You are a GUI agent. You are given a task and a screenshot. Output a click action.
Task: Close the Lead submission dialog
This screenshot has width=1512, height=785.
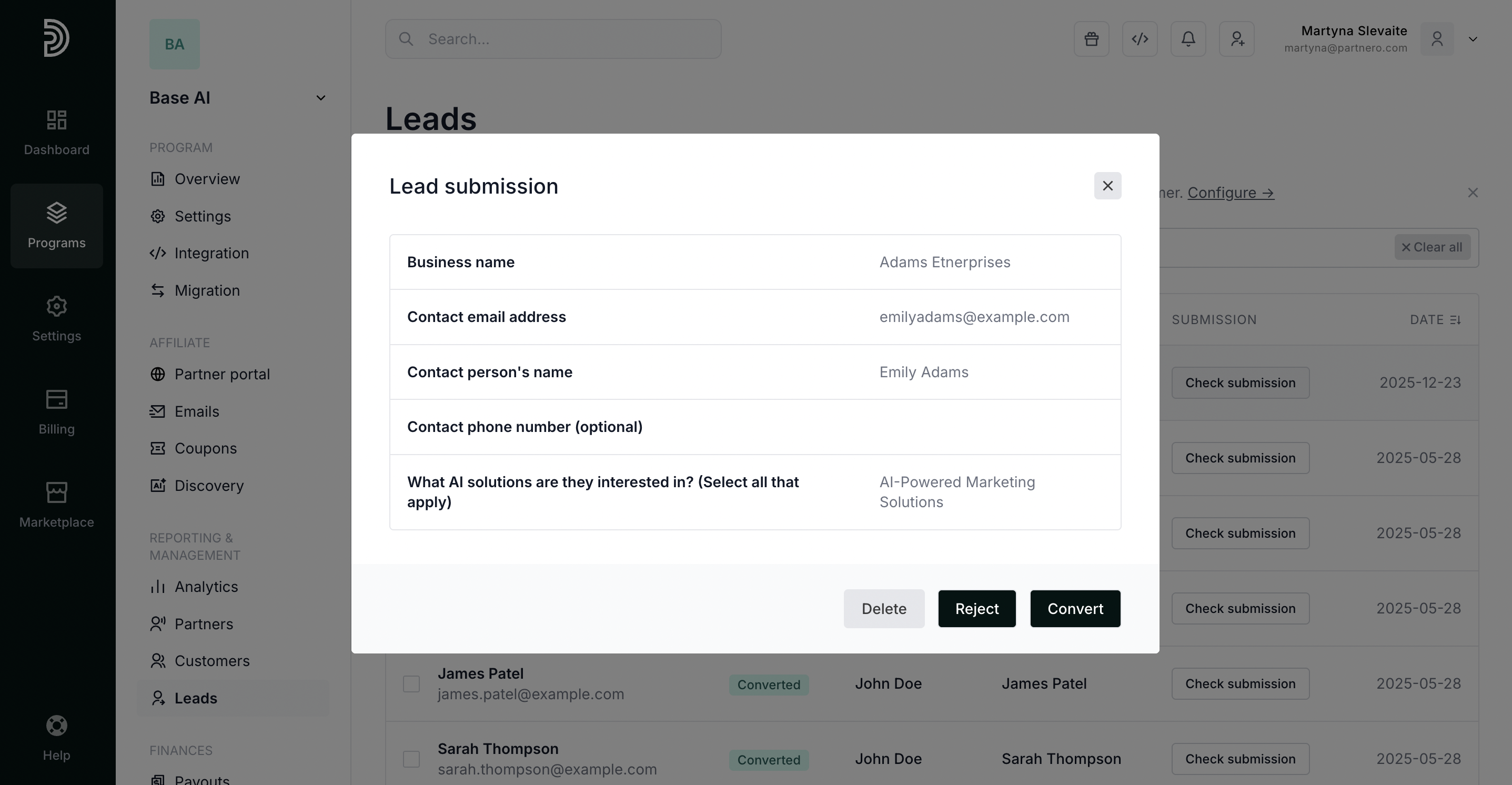[x=1107, y=186]
